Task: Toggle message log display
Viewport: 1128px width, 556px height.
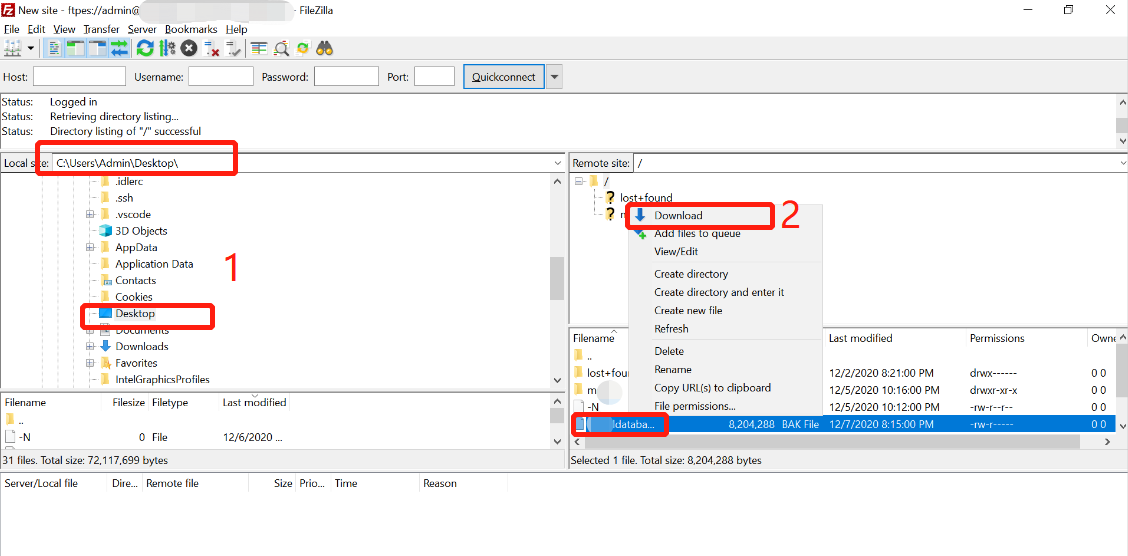Action: (x=55, y=48)
